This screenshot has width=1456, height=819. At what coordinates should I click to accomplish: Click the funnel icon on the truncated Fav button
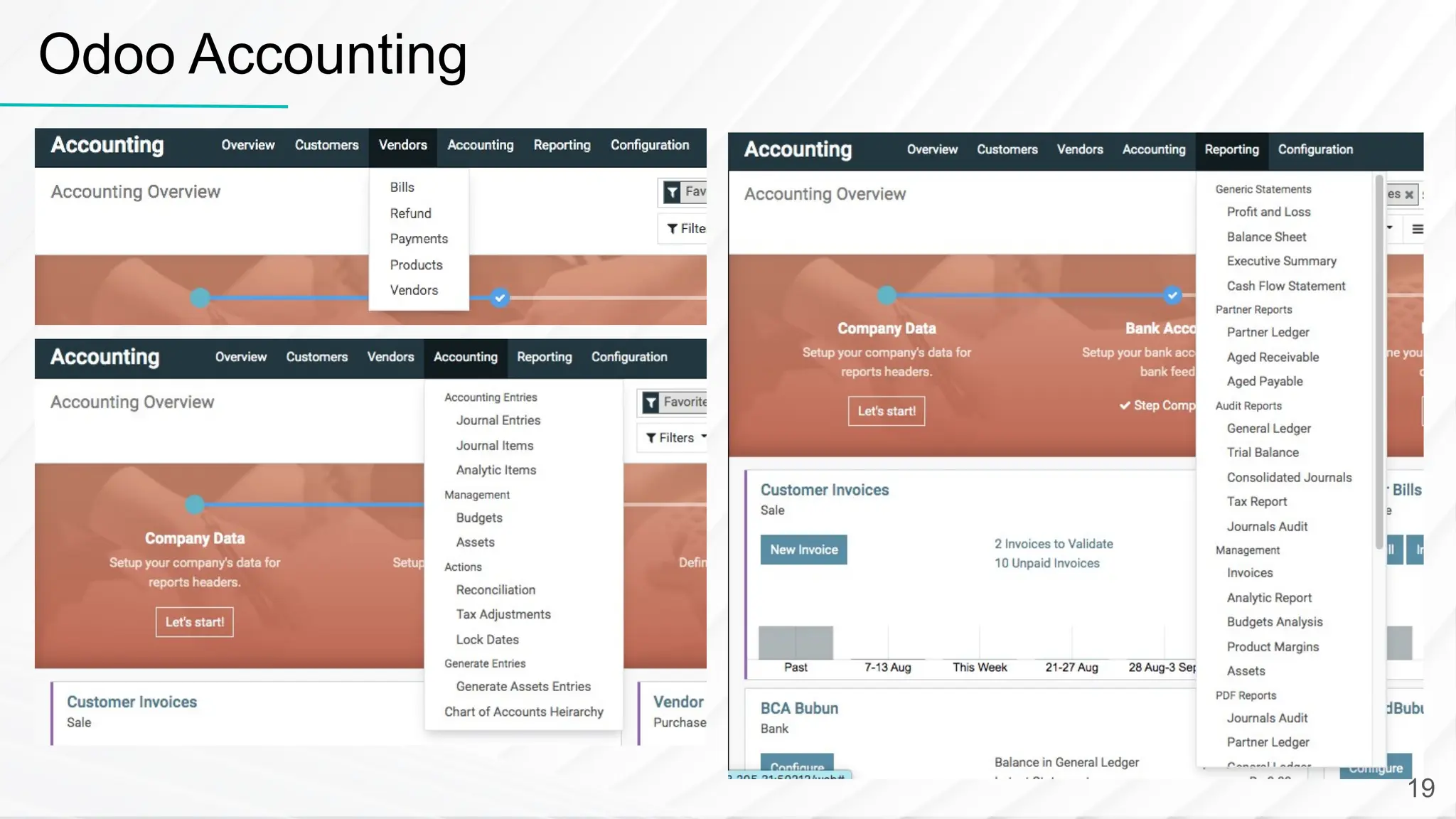[x=672, y=192]
